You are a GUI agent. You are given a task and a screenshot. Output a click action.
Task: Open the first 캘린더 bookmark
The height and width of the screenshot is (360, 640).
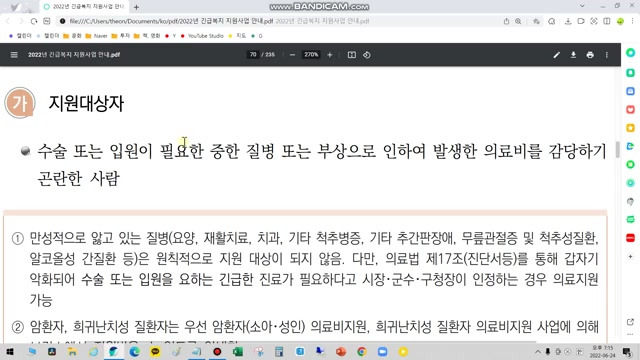20,36
